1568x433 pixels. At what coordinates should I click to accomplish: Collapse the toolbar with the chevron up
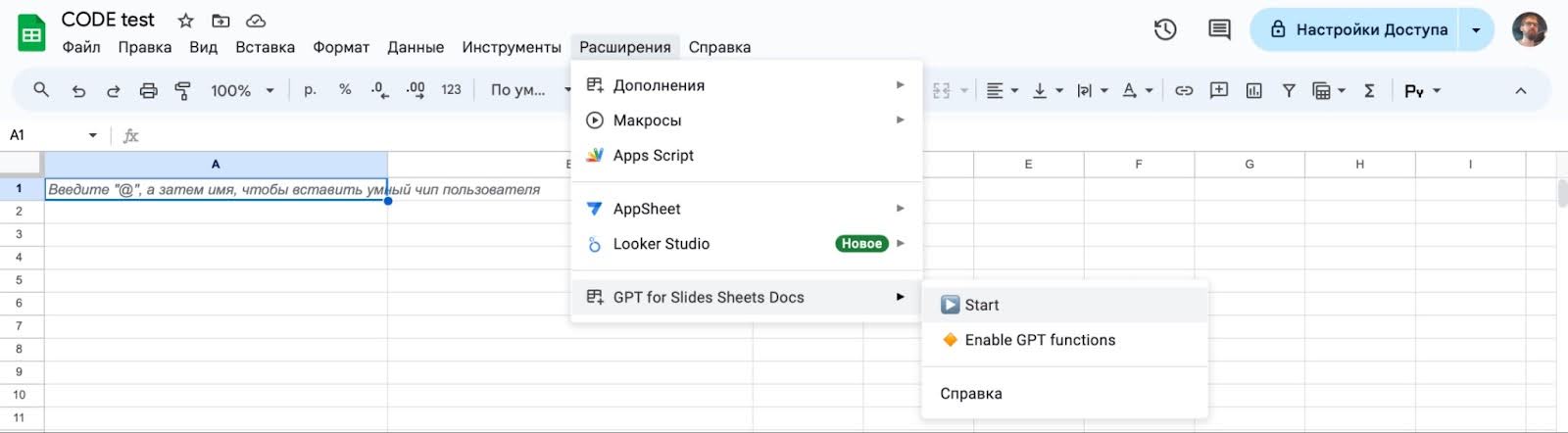(1520, 90)
